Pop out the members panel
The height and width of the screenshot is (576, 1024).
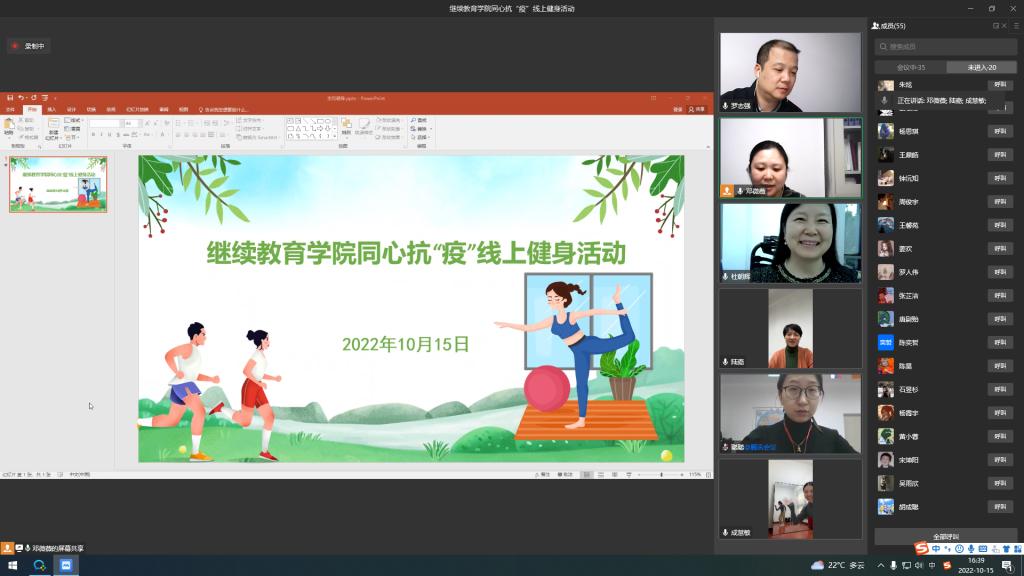click(995, 25)
